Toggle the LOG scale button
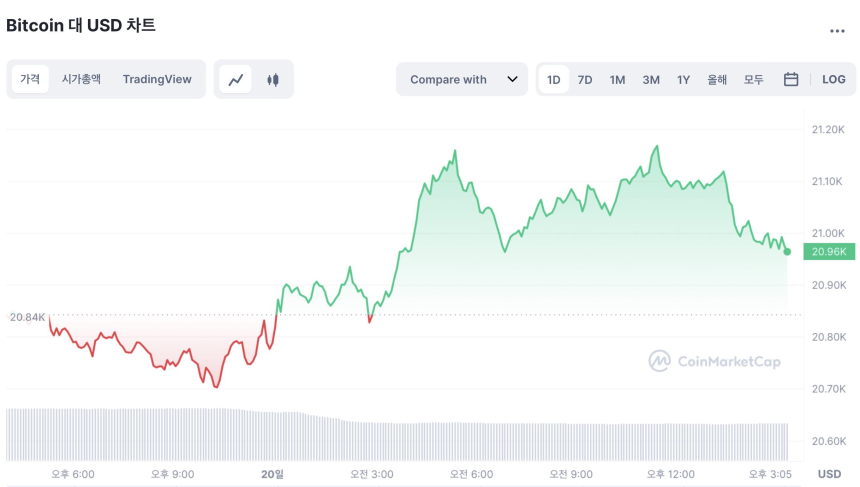Image resolution: width=860 pixels, height=487 pixels. click(x=833, y=79)
